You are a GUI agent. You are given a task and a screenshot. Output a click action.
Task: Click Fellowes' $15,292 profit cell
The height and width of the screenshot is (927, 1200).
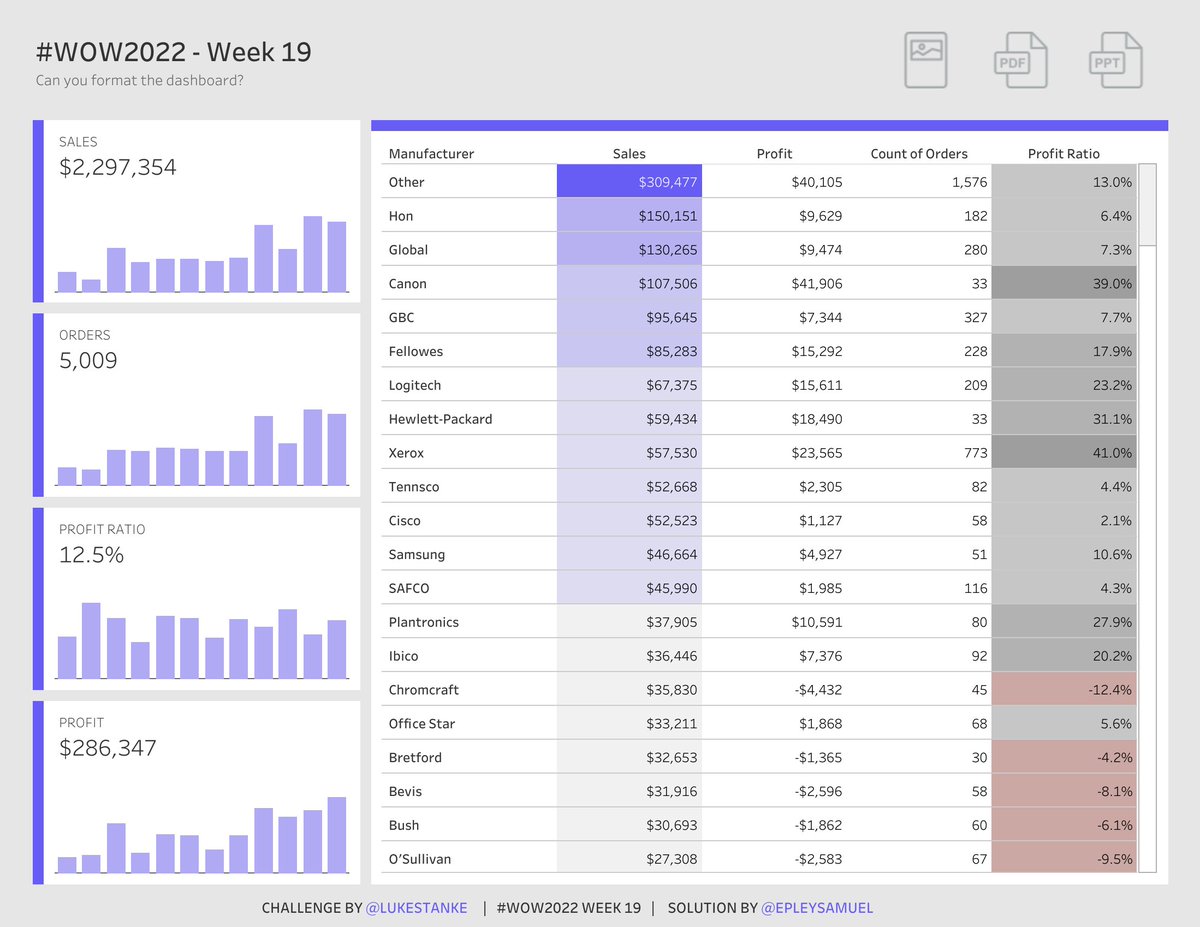(774, 351)
